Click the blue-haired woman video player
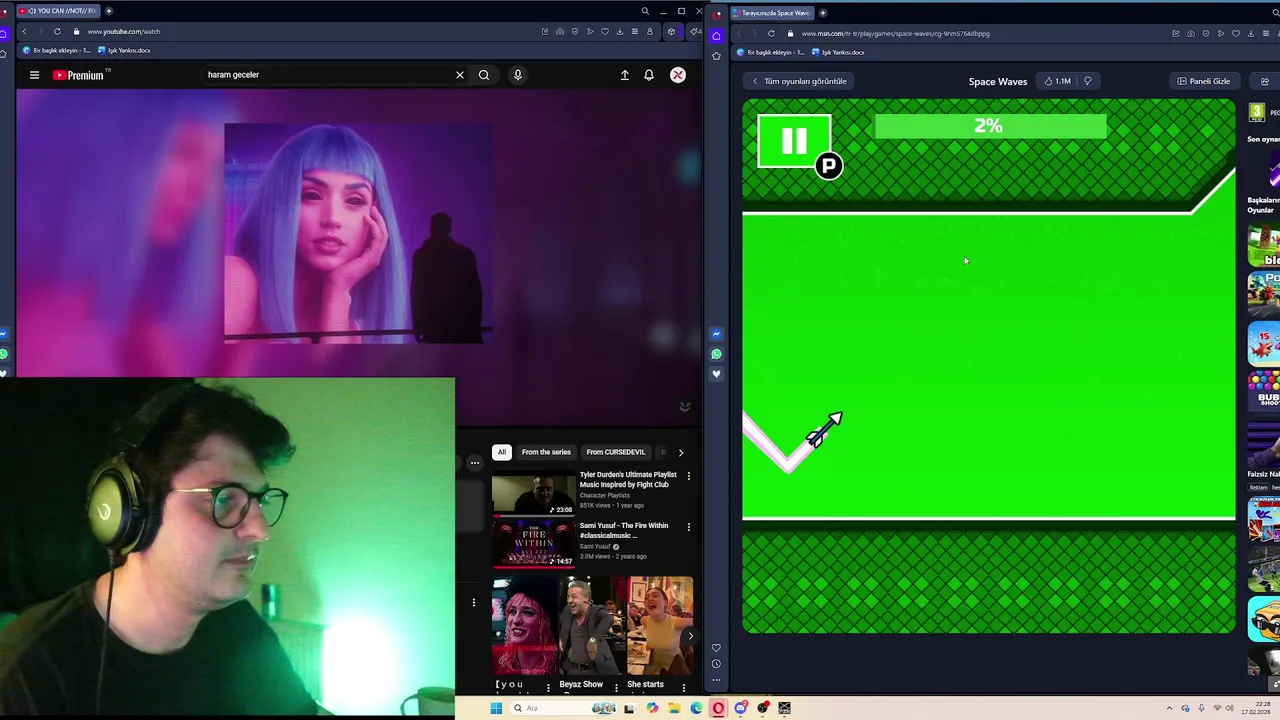 point(357,233)
